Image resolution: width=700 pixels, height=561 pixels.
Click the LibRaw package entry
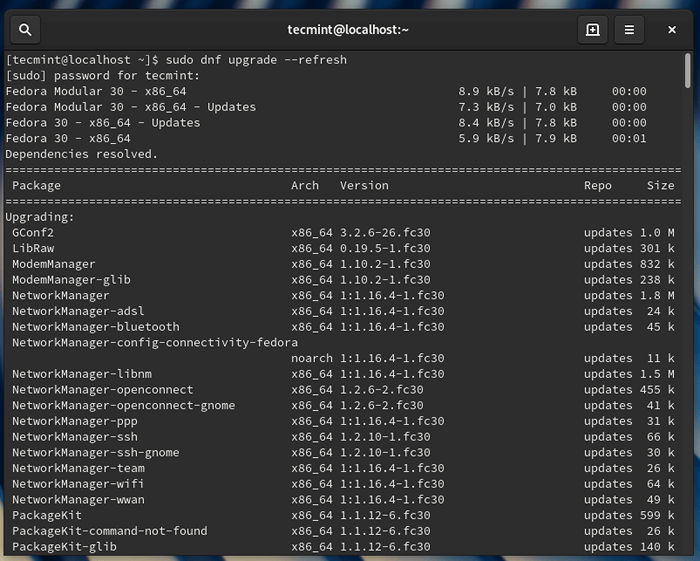33,248
